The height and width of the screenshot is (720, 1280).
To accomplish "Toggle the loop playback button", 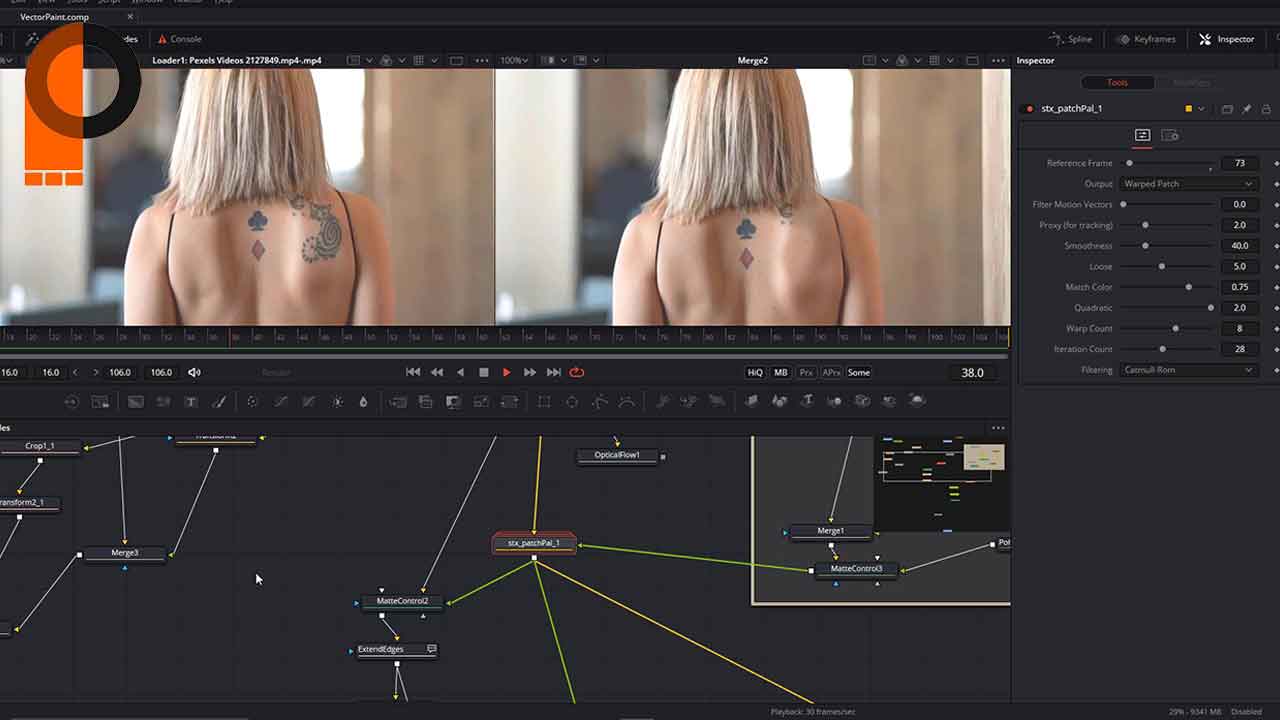I will (577, 372).
